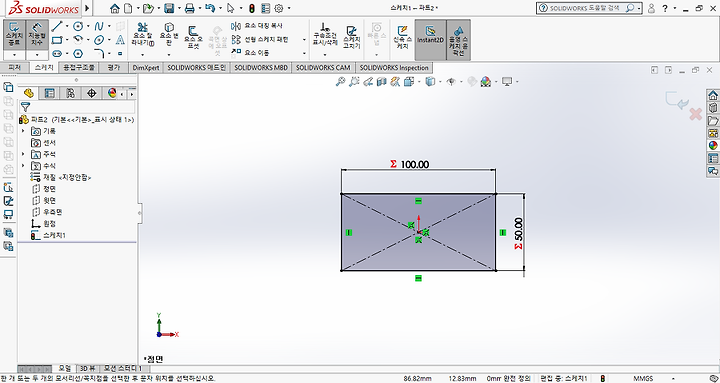This screenshot has height=383, width=720.
Task: Click the Smart Dimension (지능형 치수) tool
Action: (x=37, y=34)
